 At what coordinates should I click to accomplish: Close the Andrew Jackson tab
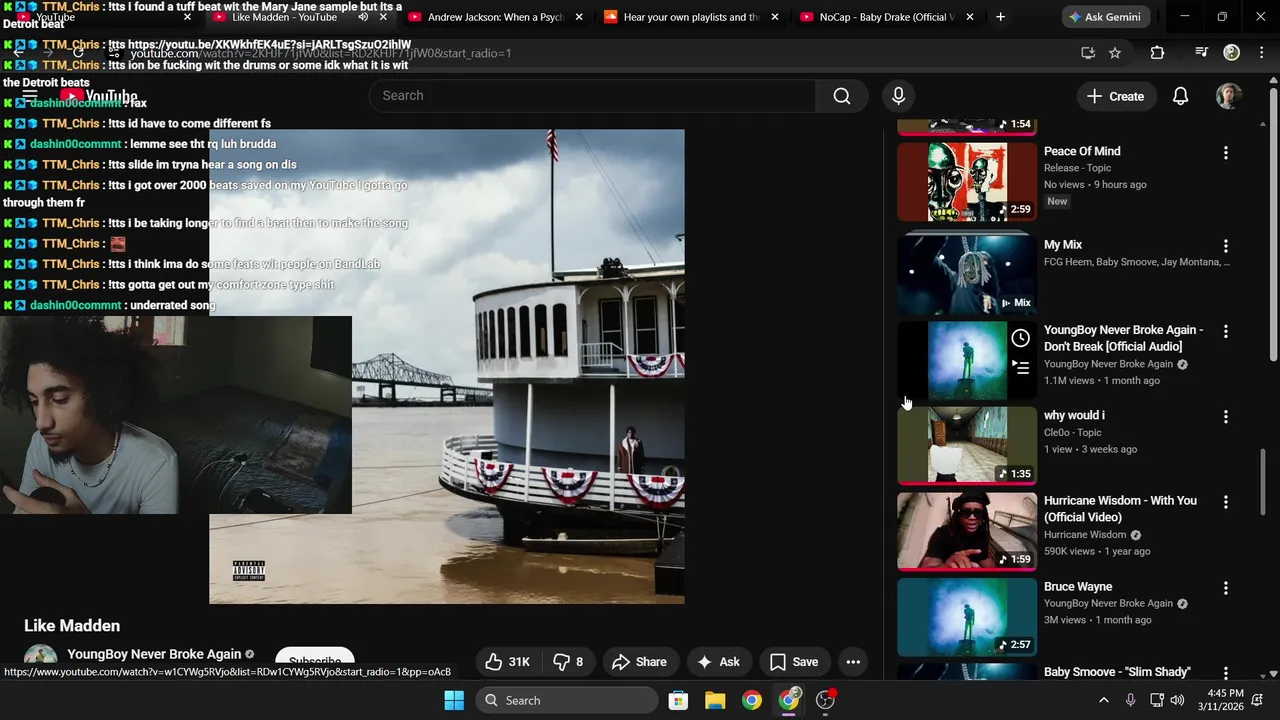(579, 17)
